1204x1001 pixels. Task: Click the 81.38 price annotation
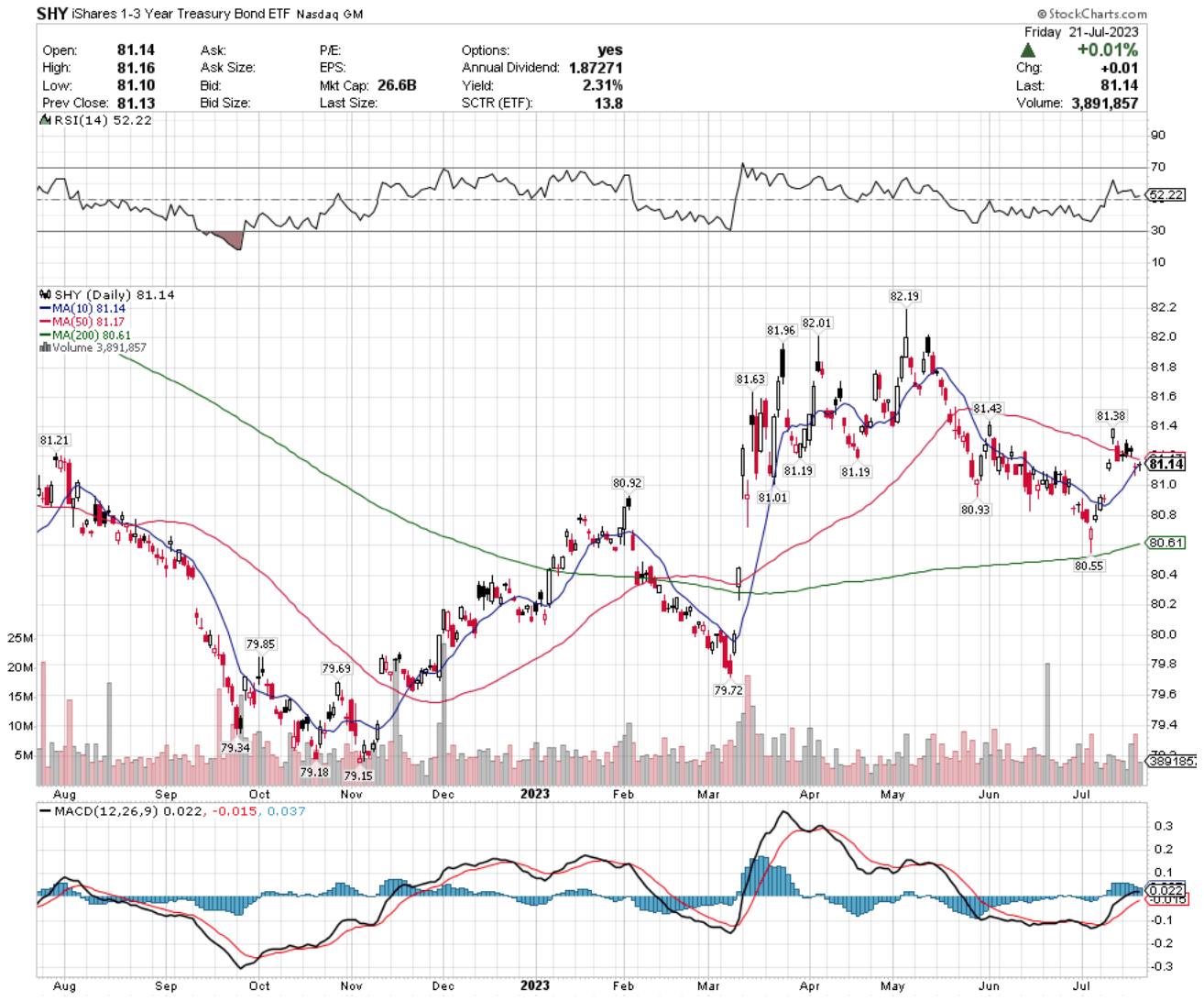coord(1111,417)
